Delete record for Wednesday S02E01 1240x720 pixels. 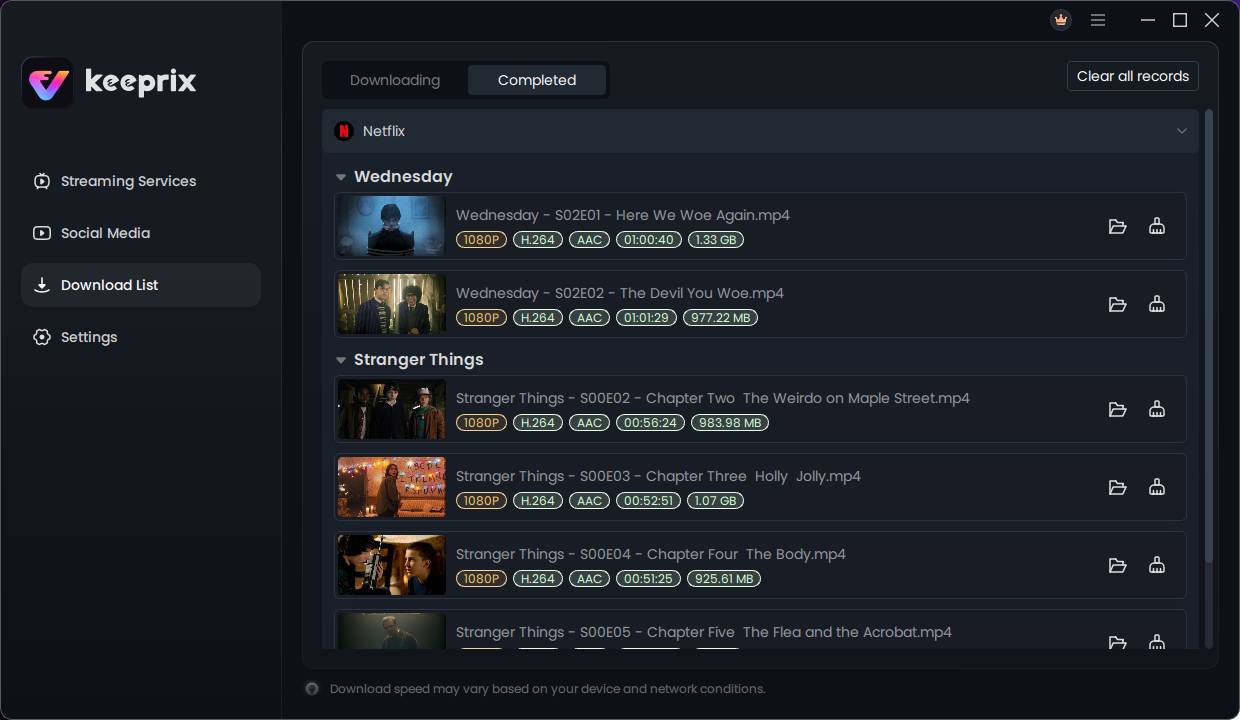pyautogui.click(x=1157, y=226)
